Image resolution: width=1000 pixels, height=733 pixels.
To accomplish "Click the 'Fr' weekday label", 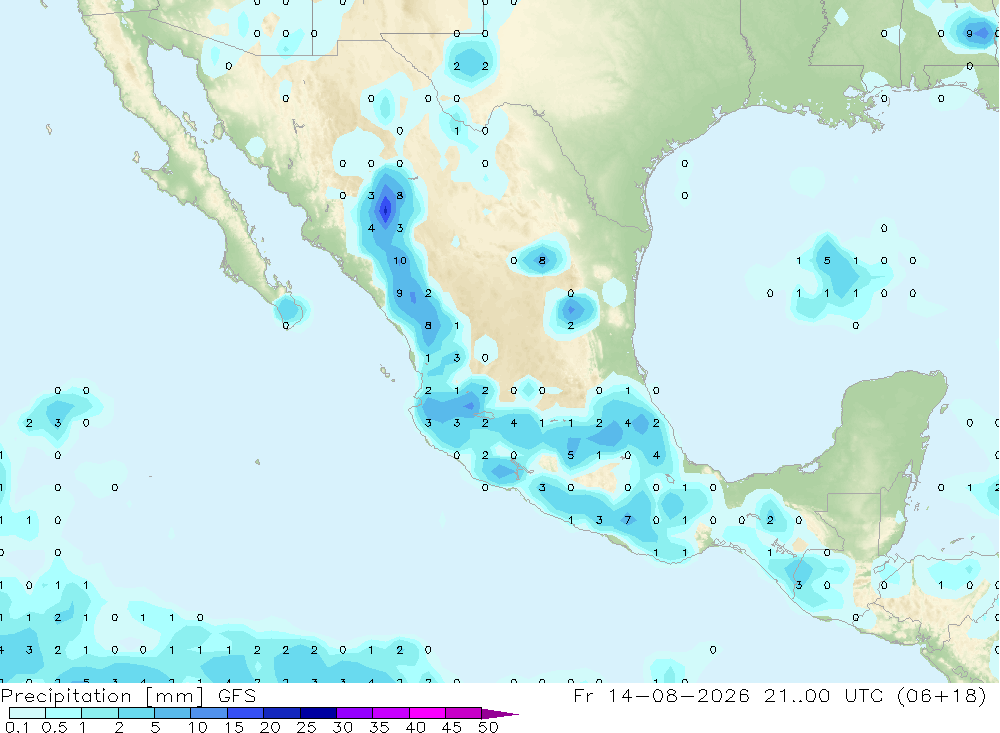I will coord(583,695).
